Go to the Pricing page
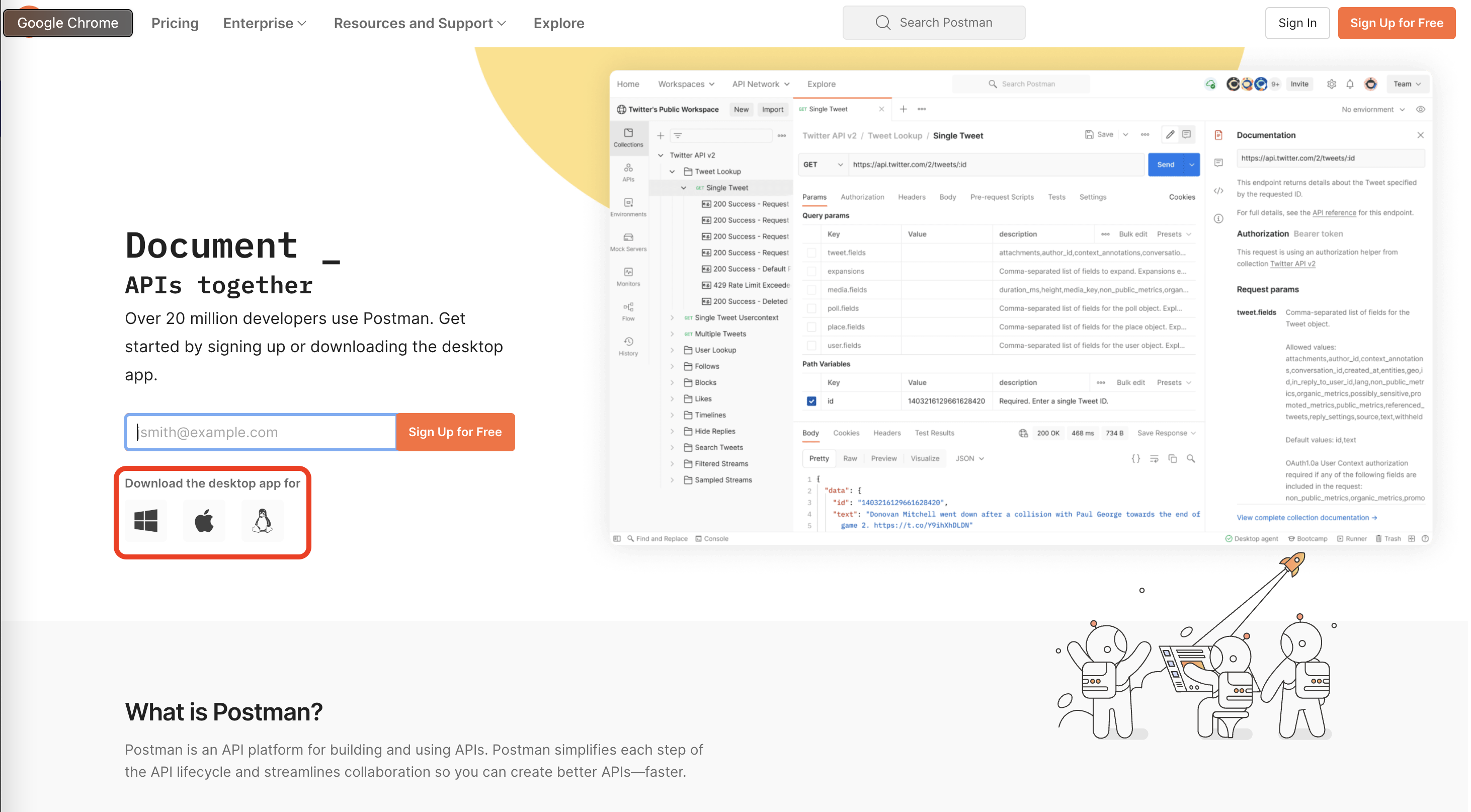This screenshot has height=812, width=1471. pos(175,23)
